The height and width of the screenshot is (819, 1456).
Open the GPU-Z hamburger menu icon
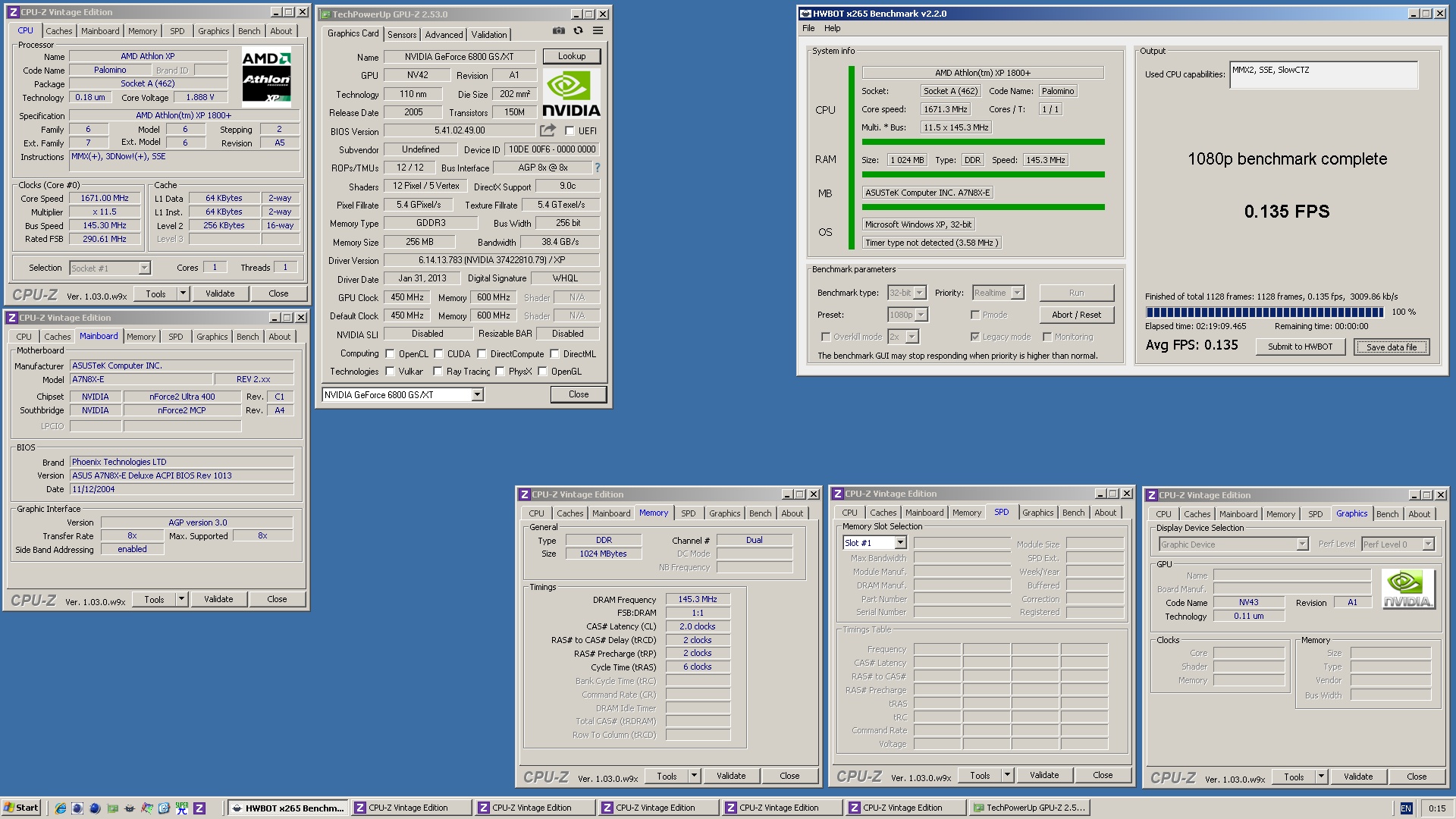tap(598, 31)
